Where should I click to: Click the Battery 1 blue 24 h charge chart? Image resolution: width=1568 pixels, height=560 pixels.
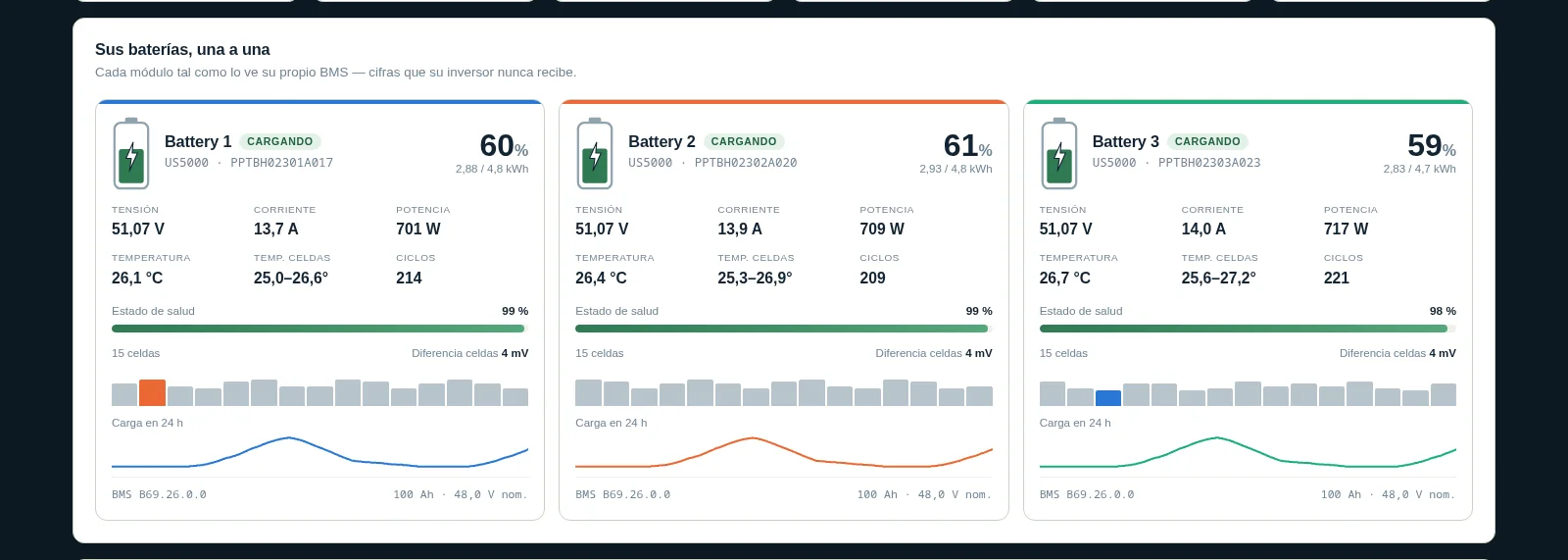[x=319, y=452]
